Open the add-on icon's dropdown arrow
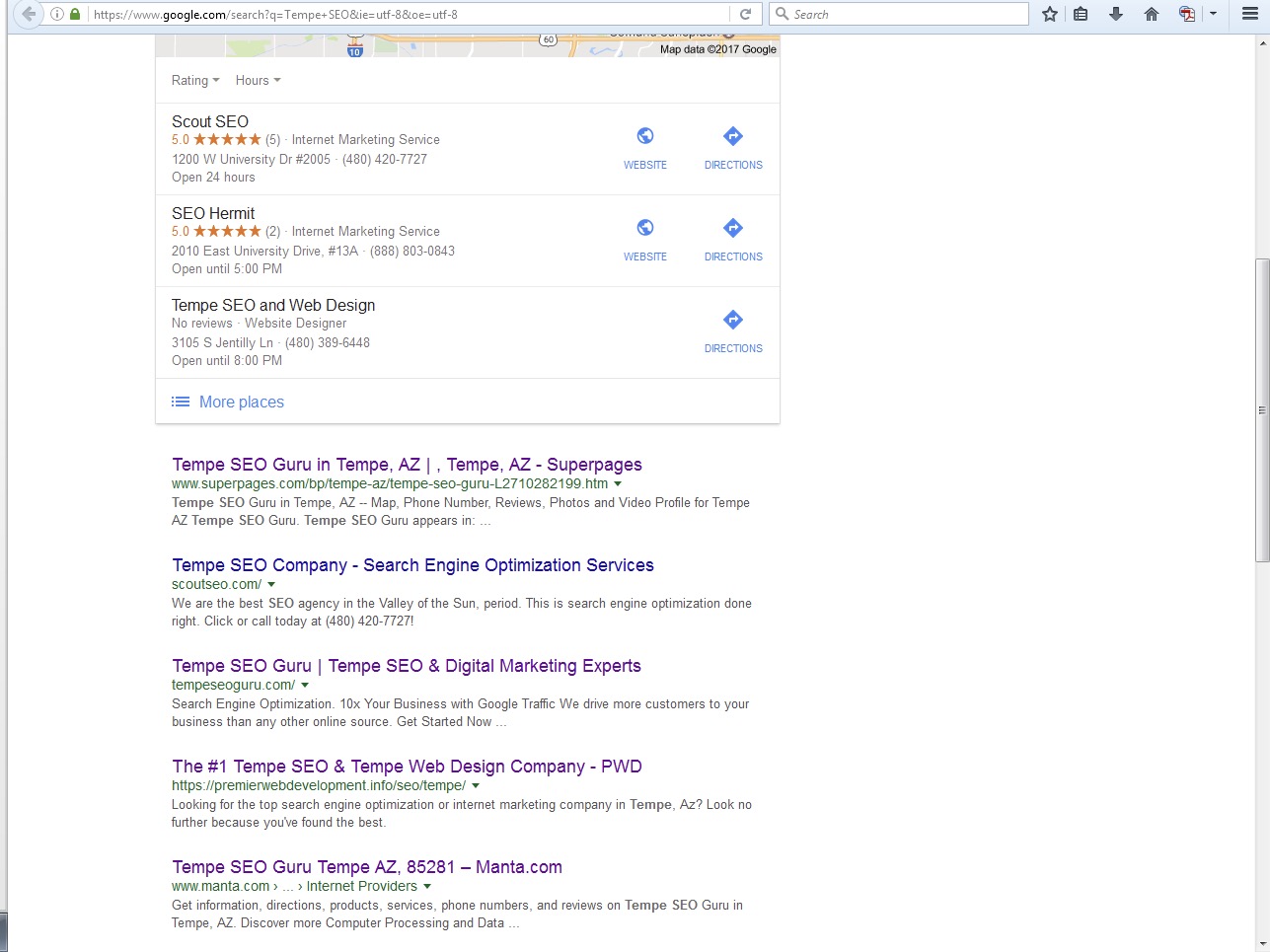The height and width of the screenshot is (952, 1270). 1213,14
